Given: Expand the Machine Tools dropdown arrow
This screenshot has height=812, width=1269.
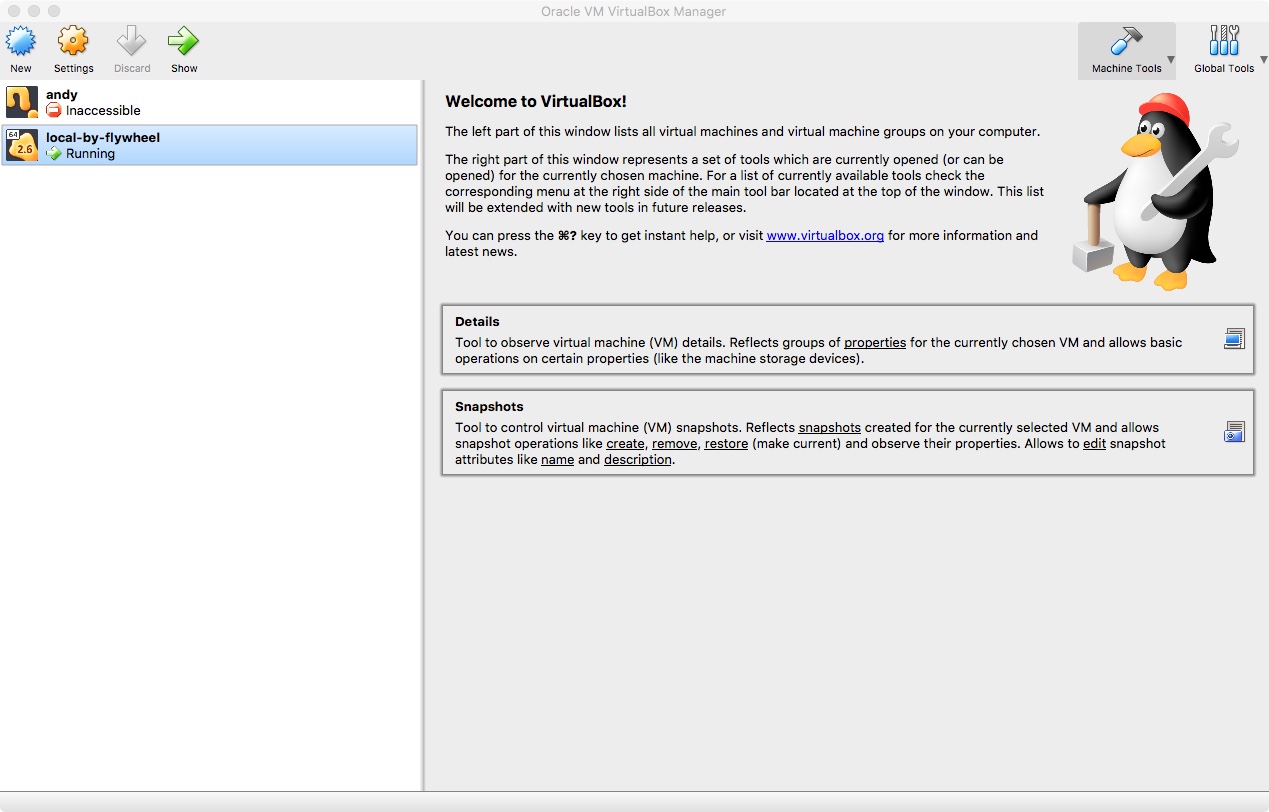Looking at the screenshot, I should click(1171, 60).
